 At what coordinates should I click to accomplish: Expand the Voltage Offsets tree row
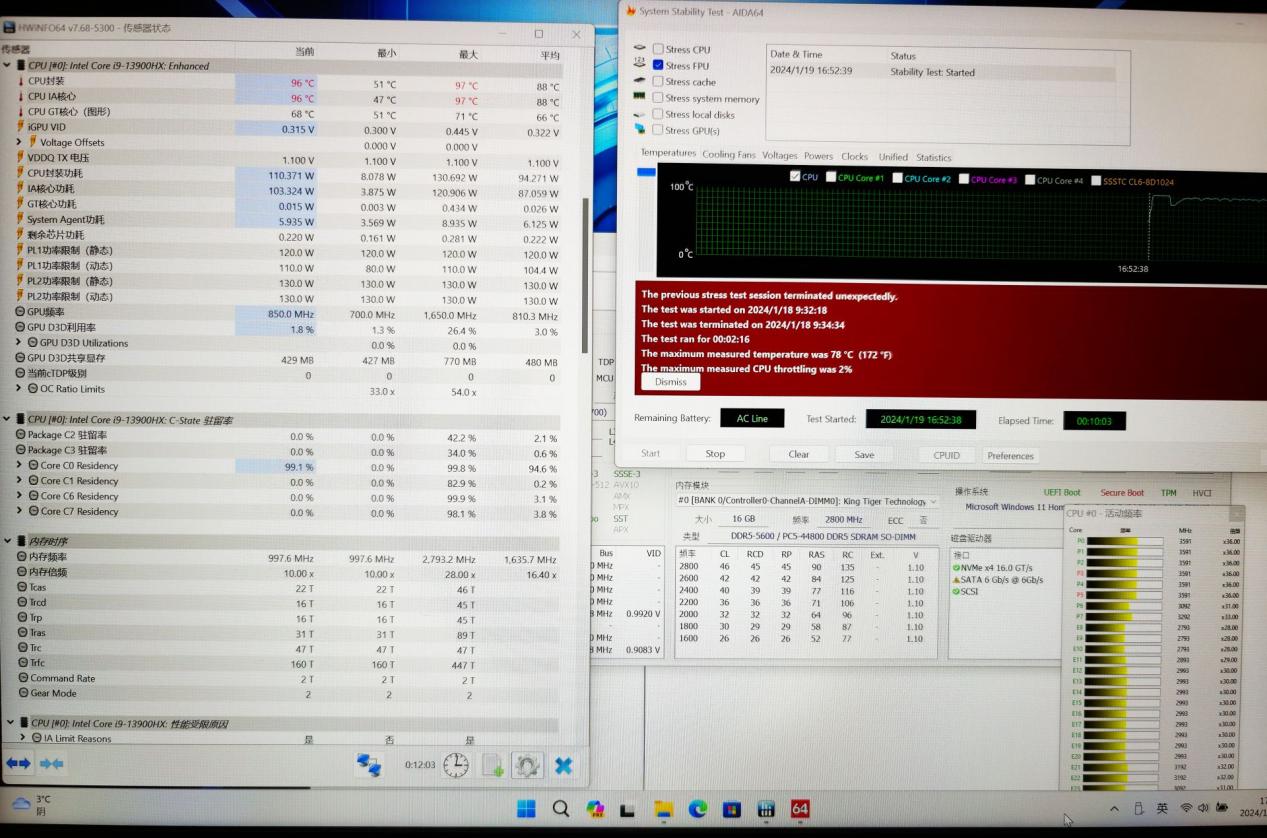click(x=19, y=142)
